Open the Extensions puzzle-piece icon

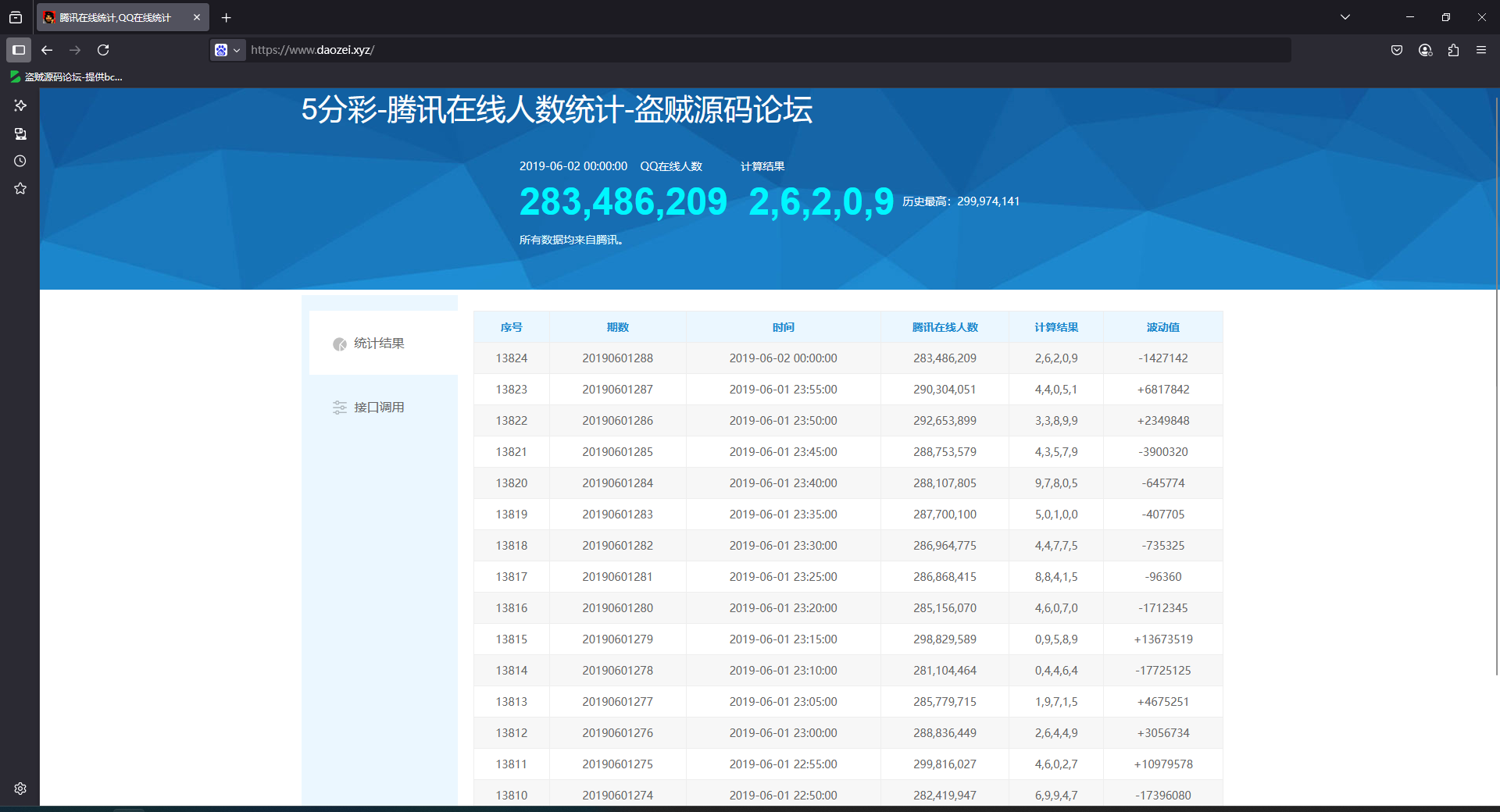click(1452, 50)
